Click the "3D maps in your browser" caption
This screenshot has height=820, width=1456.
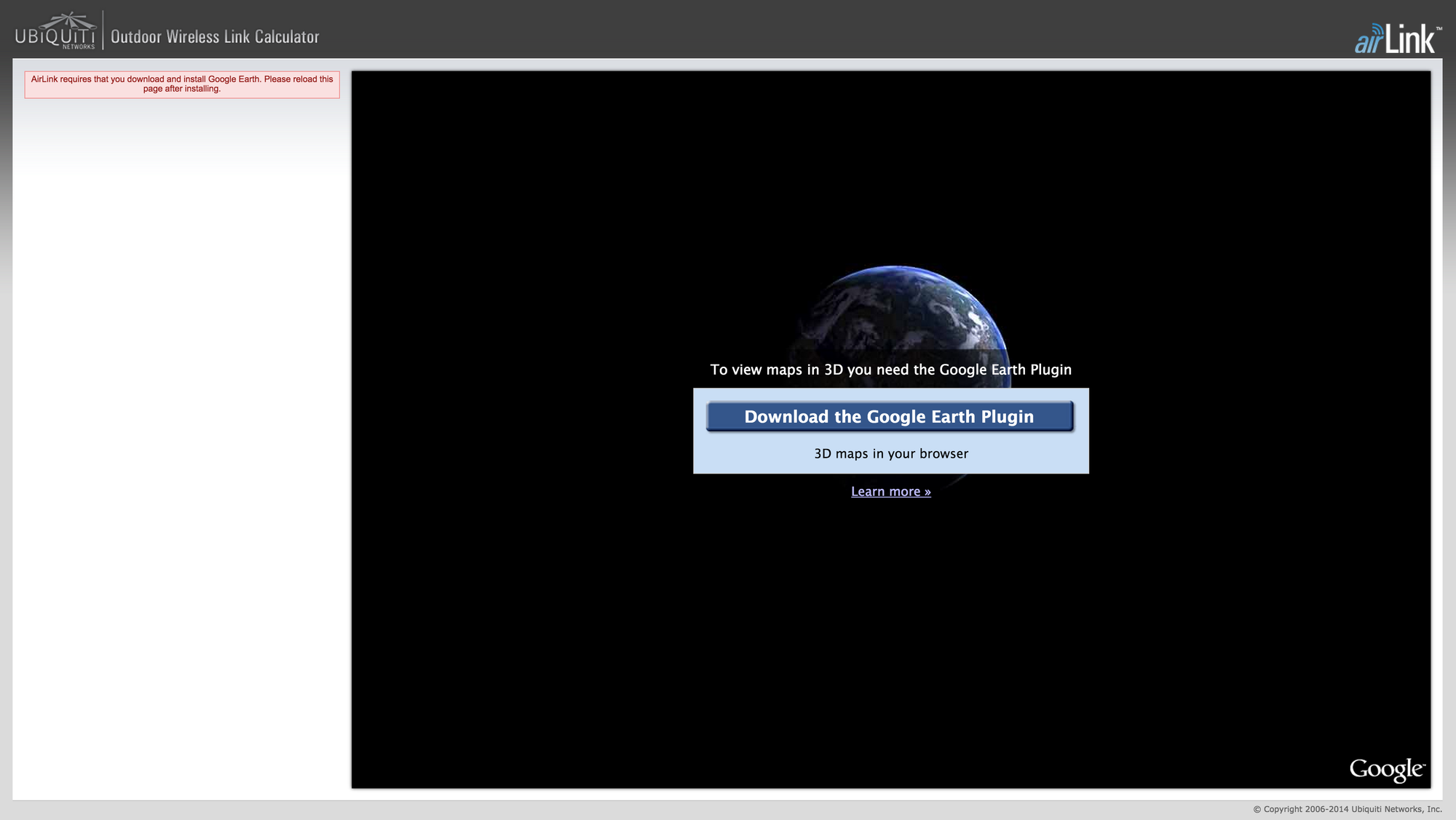click(890, 454)
